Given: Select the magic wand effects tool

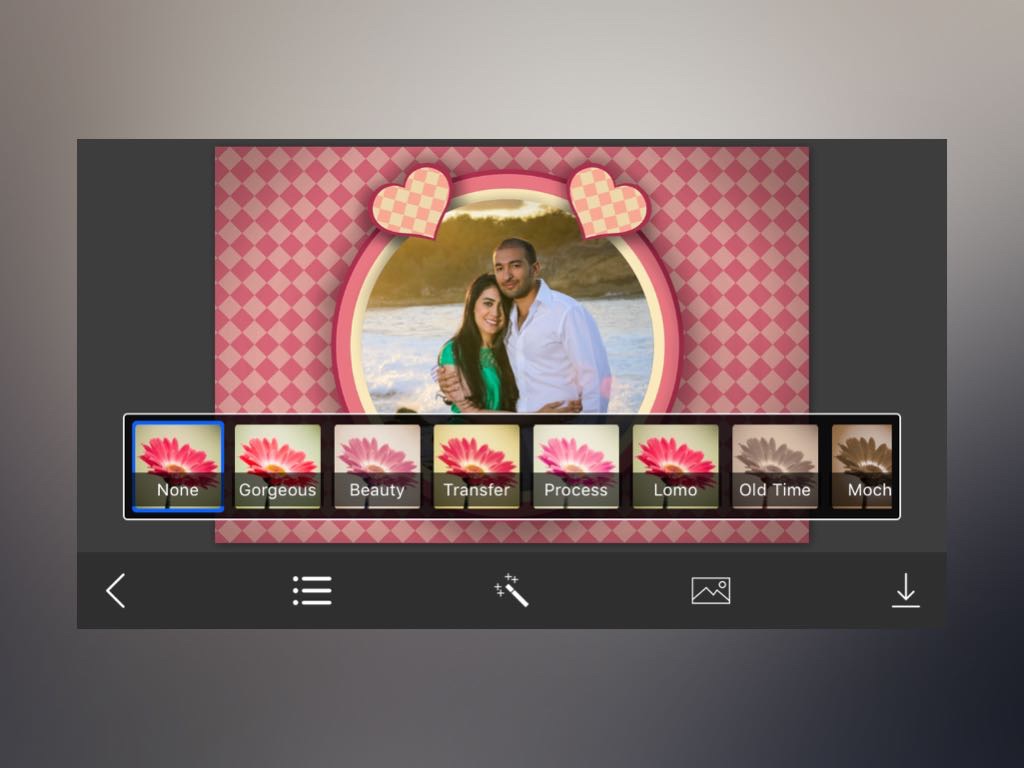Looking at the screenshot, I should (x=511, y=591).
